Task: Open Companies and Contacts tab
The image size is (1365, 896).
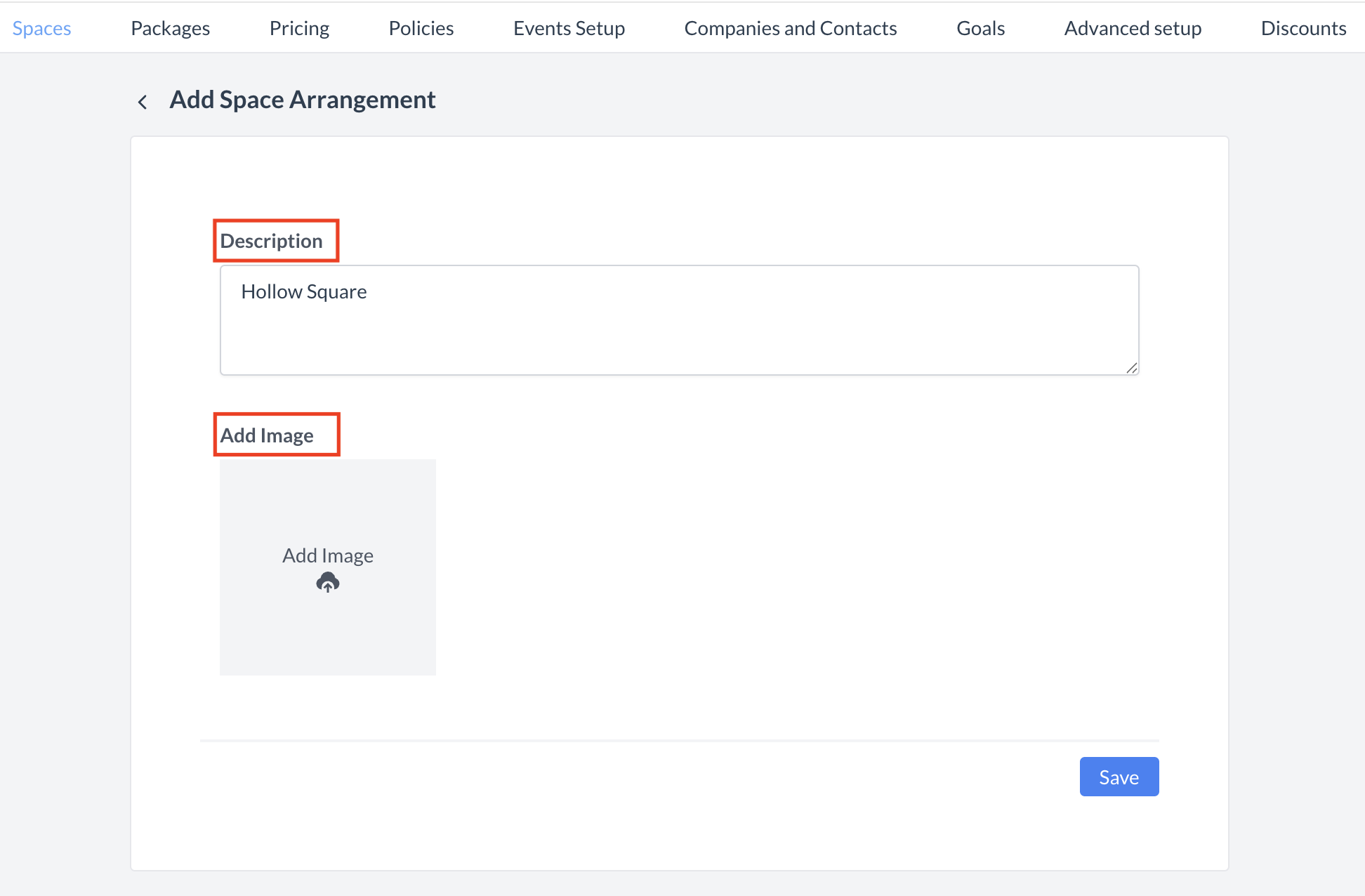Action: click(x=790, y=28)
